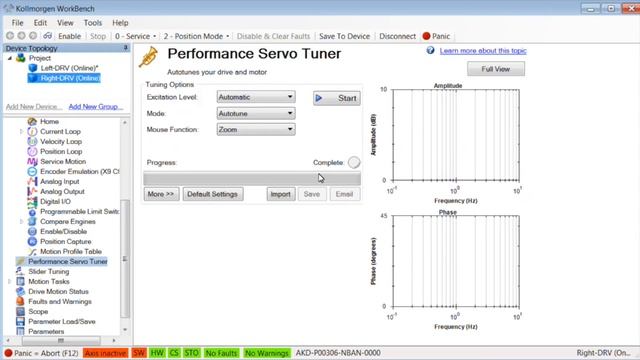Screen dimensions: 640x360
Task: Open the File menu
Action: click(17, 23)
